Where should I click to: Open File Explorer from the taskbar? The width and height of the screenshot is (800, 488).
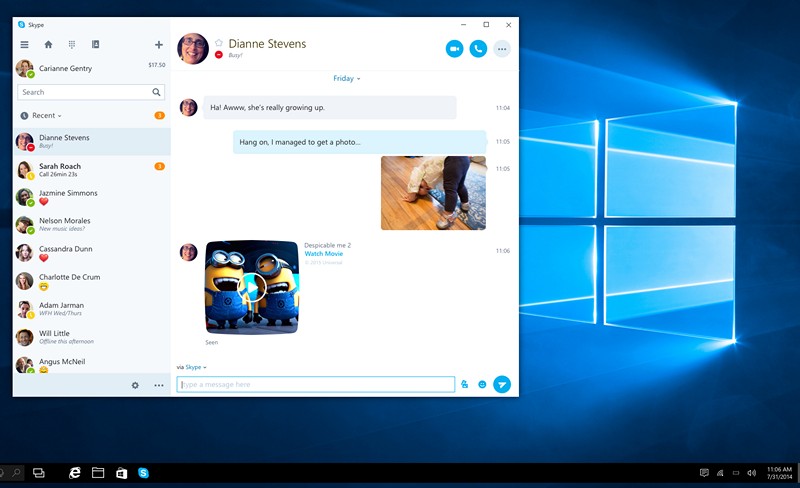(x=98, y=473)
